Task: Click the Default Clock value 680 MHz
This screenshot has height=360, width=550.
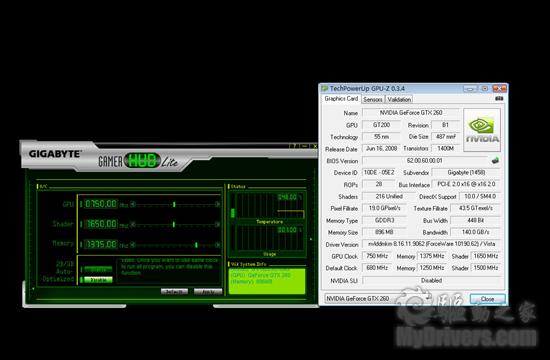Action: (x=377, y=268)
